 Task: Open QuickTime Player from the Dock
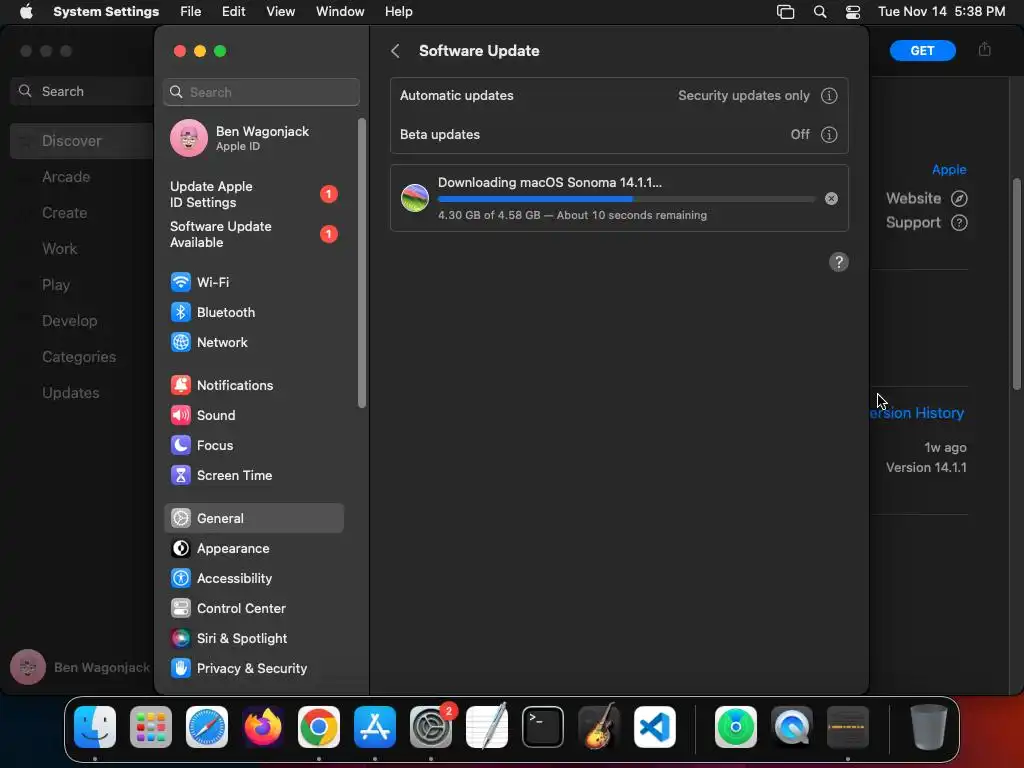pyautogui.click(x=792, y=728)
